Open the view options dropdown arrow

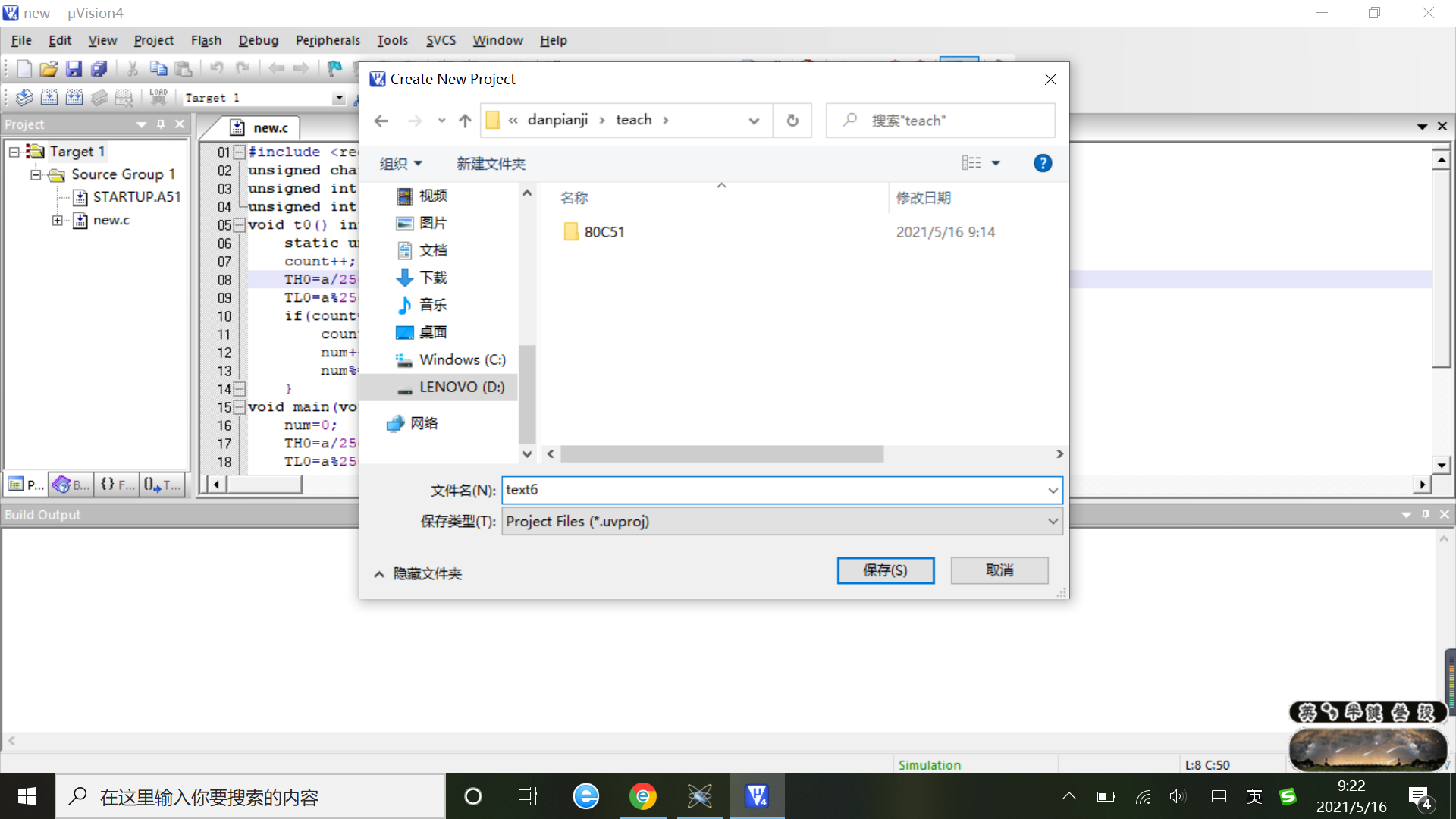996,163
